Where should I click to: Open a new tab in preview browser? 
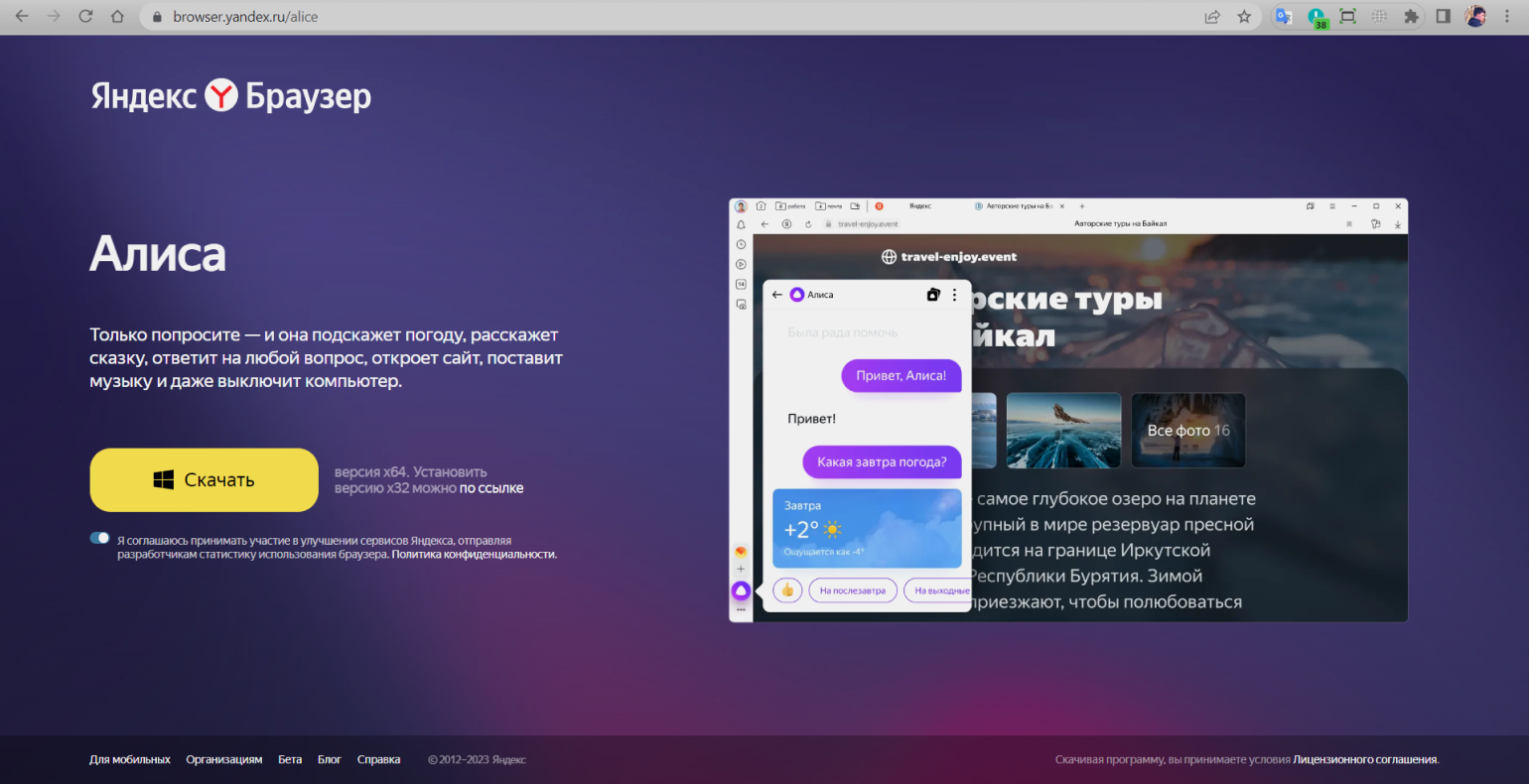click(x=1082, y=206)
